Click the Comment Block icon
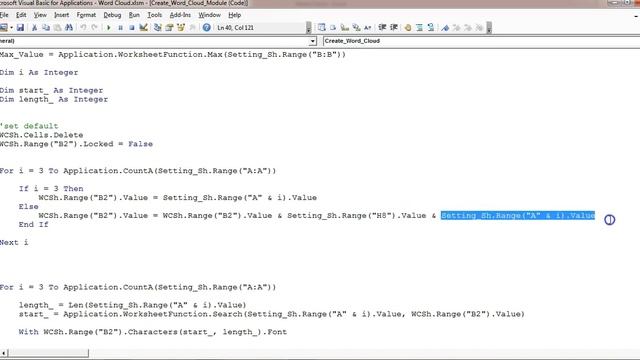Image resolution: width=640 pixels, height=360 pixels. click(419, 27)
